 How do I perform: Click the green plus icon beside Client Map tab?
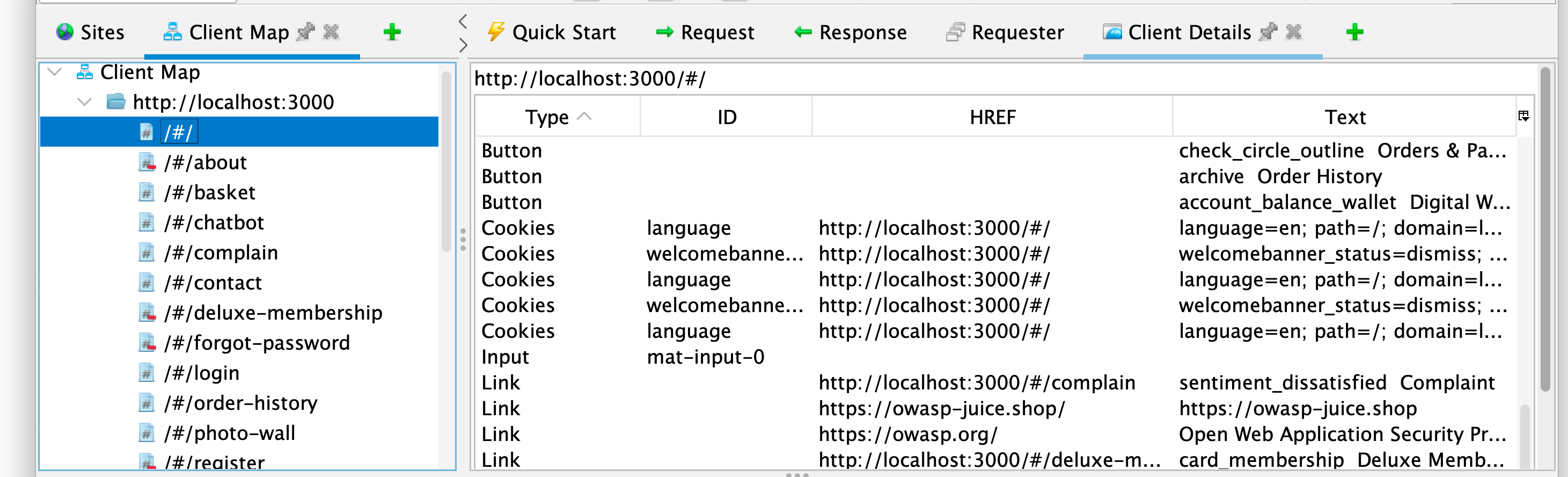[392, 32]
